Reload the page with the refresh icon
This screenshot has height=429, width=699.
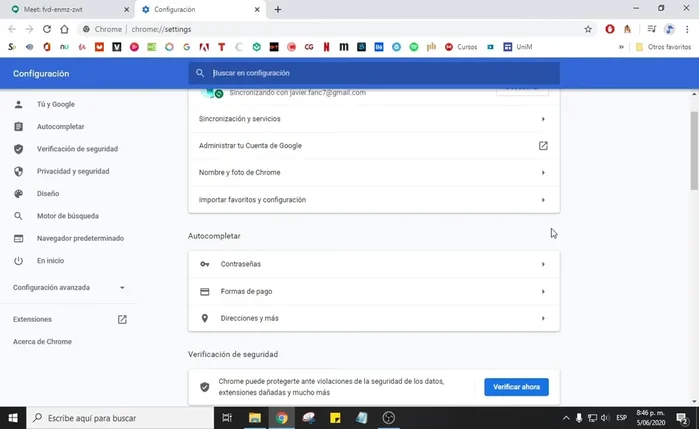coord(47,29)
